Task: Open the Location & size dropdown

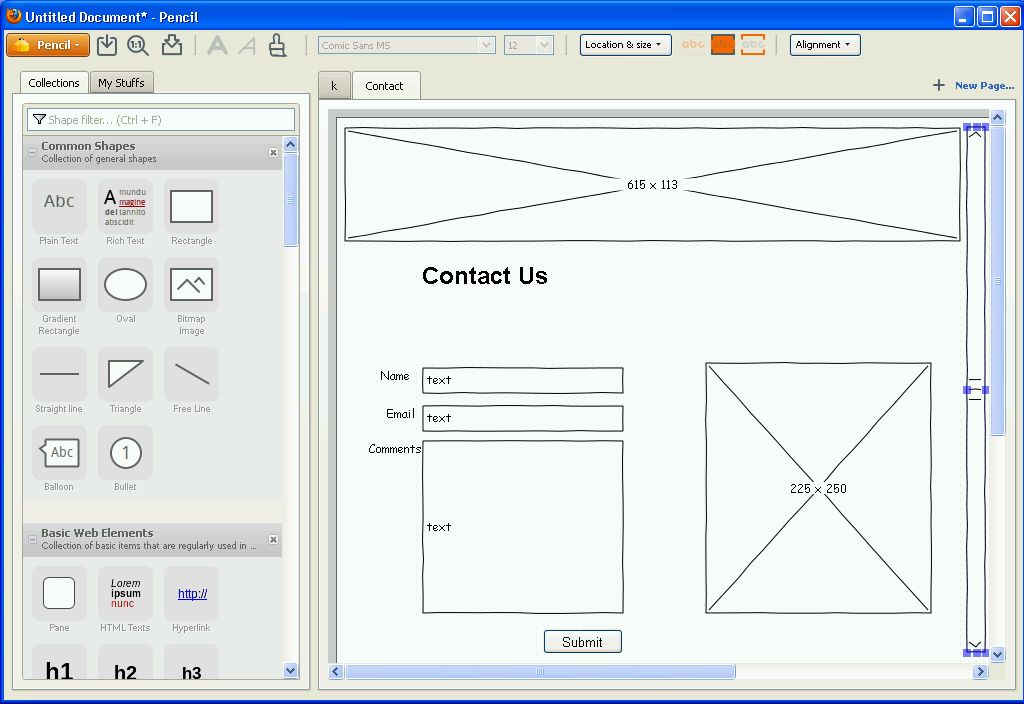Action: (x=625, y=44)
